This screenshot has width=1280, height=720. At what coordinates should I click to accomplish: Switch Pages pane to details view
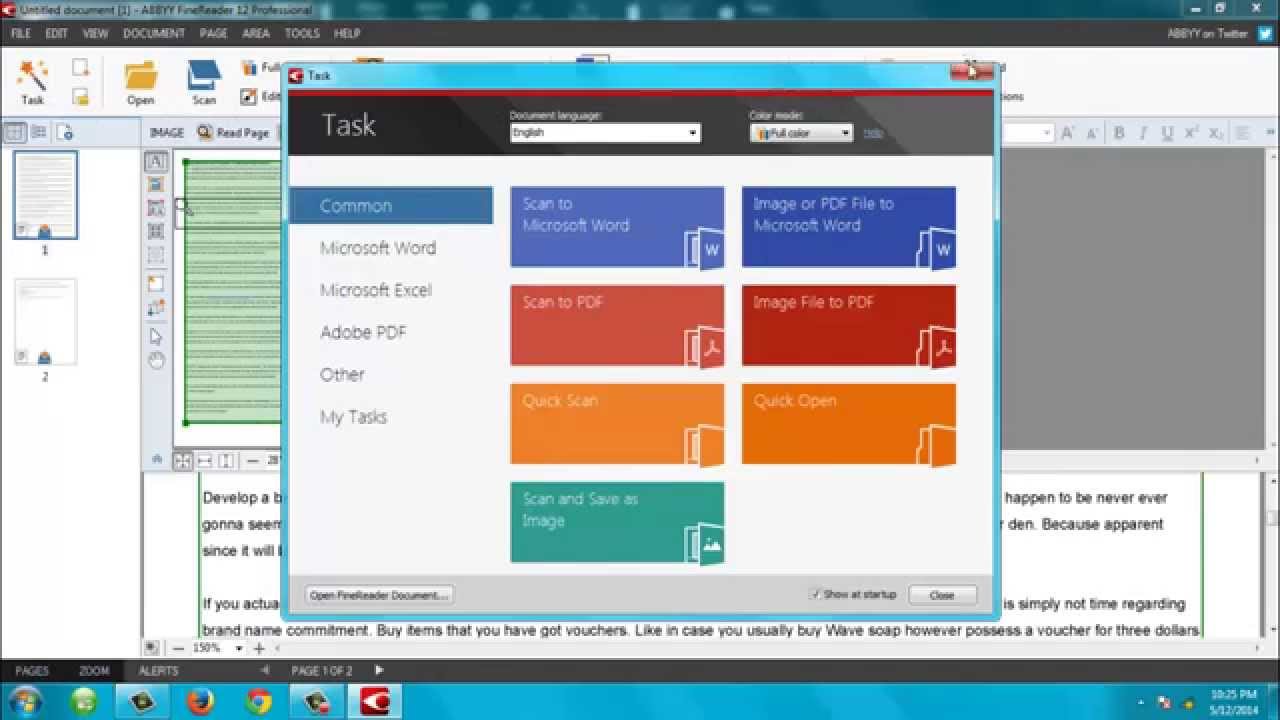(x=39, y=132)
